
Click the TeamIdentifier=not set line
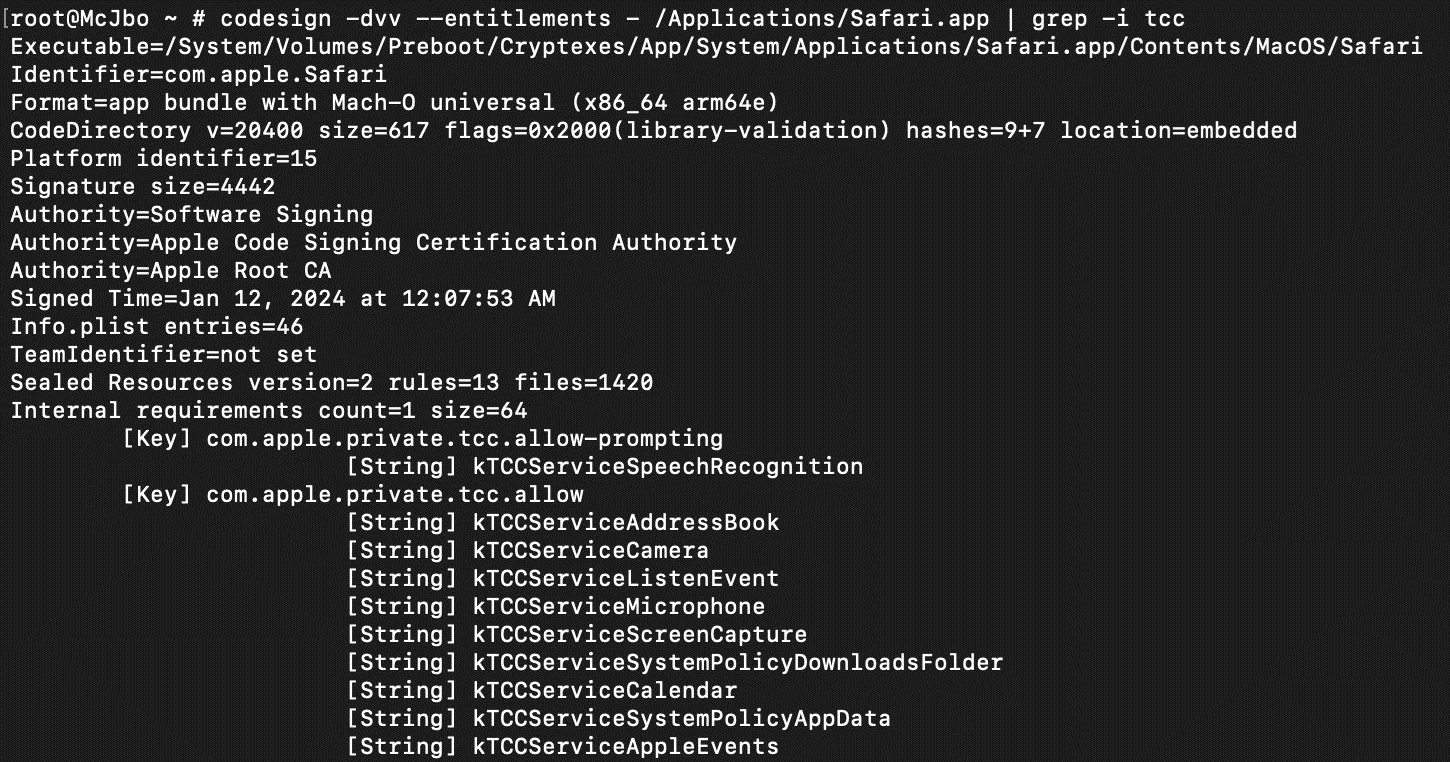[163, 355]
